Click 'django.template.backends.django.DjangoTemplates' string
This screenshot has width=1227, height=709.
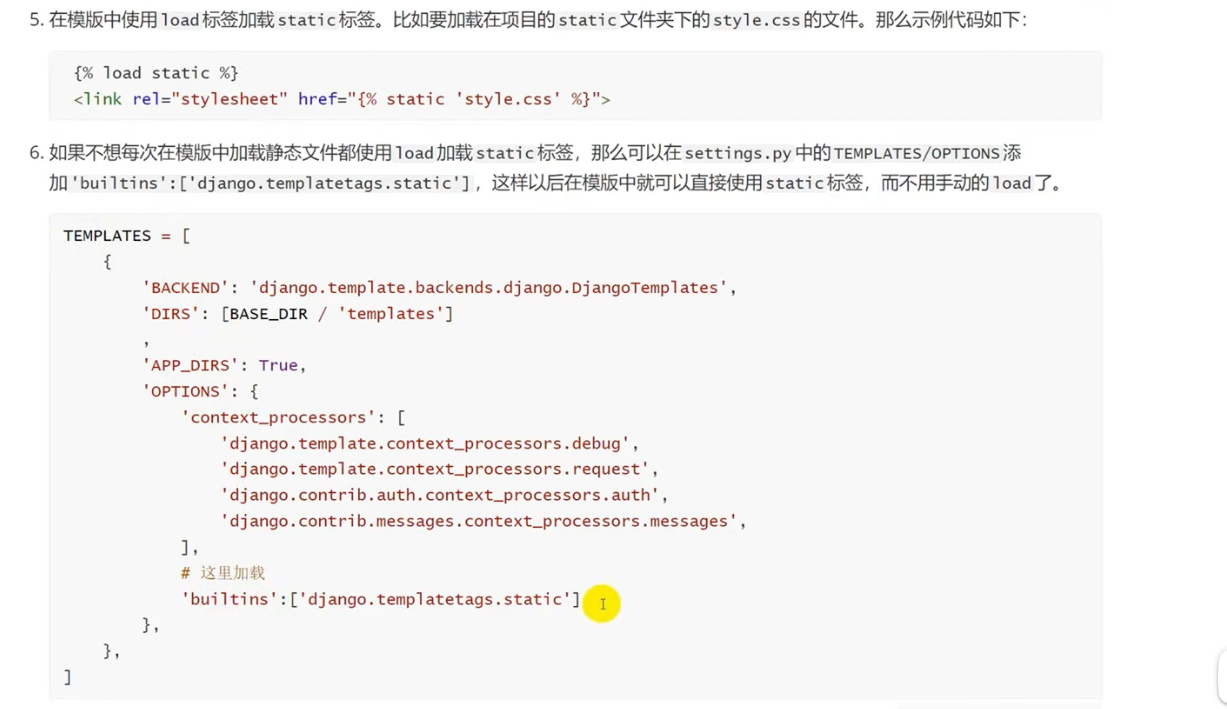point(489,288)
